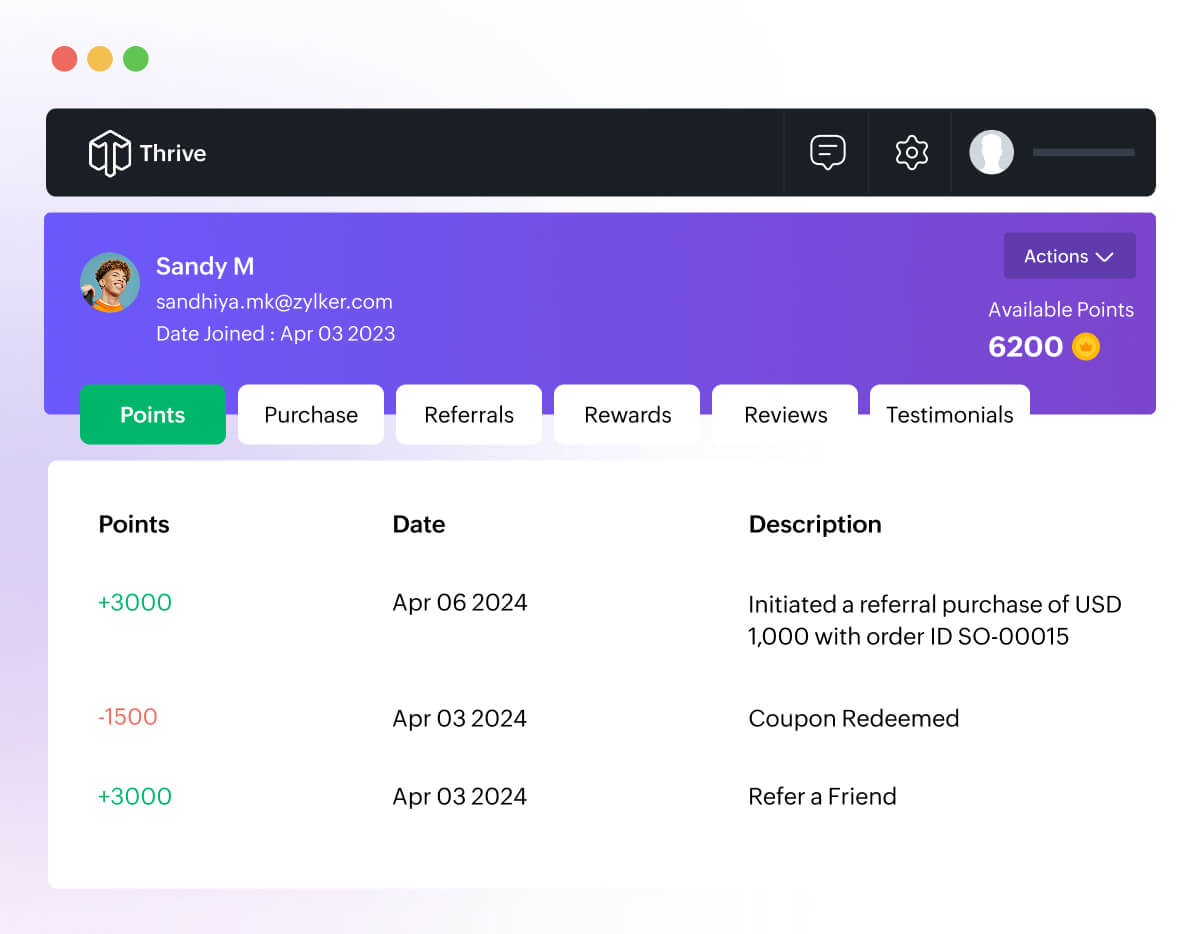
Task: Sort by the Date column header
Action: tap(419, 525)
